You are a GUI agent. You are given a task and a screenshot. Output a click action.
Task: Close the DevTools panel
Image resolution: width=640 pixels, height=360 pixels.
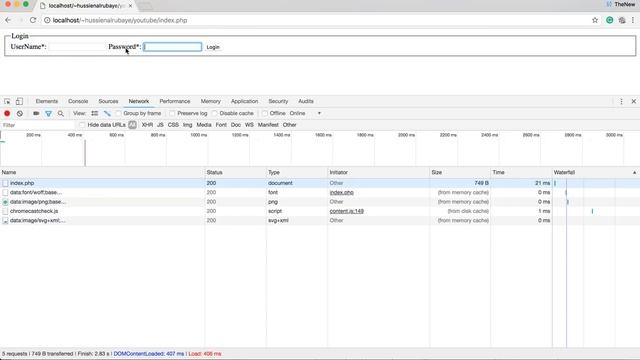point(633,101)
